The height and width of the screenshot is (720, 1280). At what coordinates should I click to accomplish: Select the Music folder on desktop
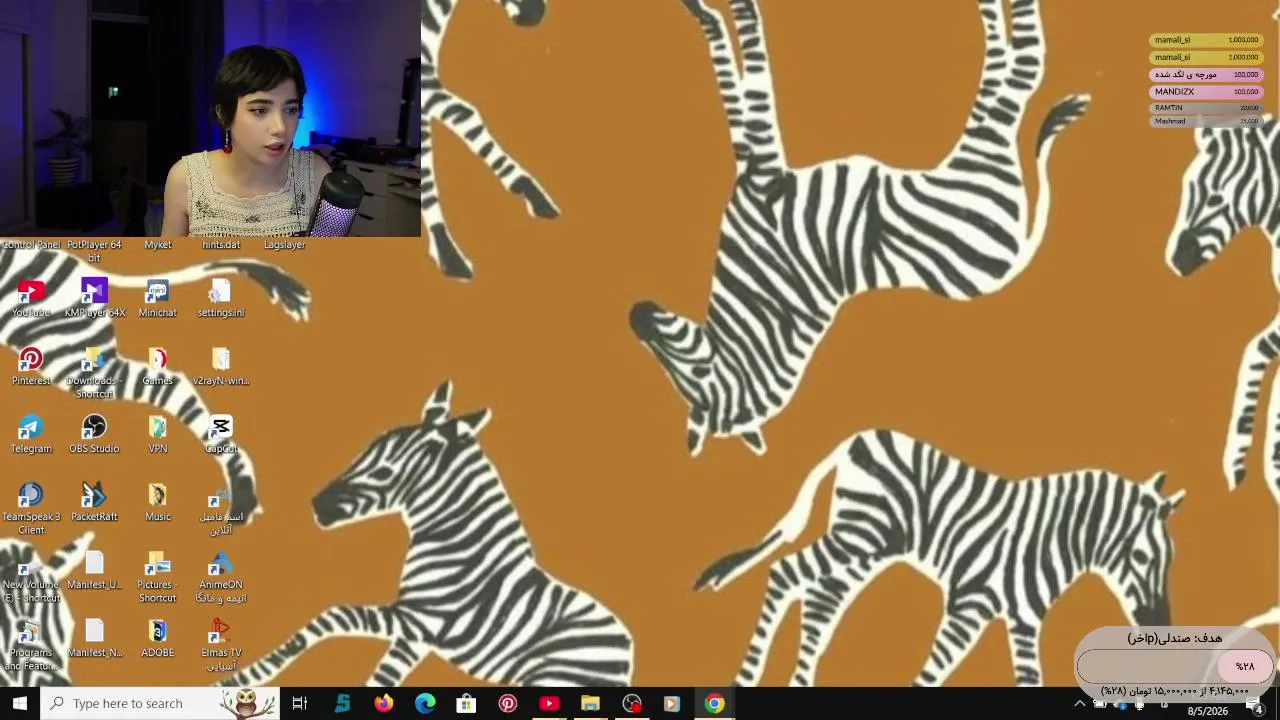tap(157, 503)
